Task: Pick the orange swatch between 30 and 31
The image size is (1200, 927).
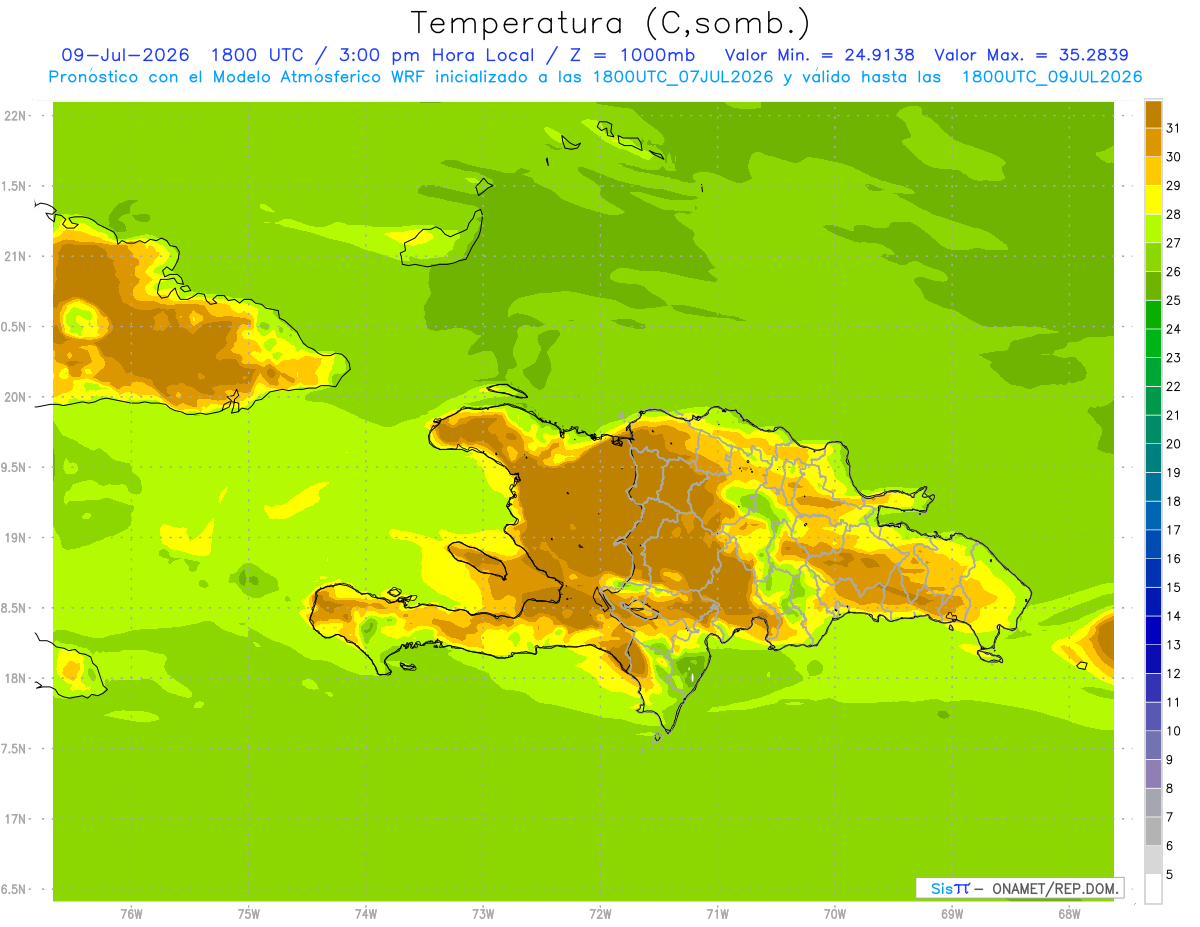Action: tap(1153, 142)
